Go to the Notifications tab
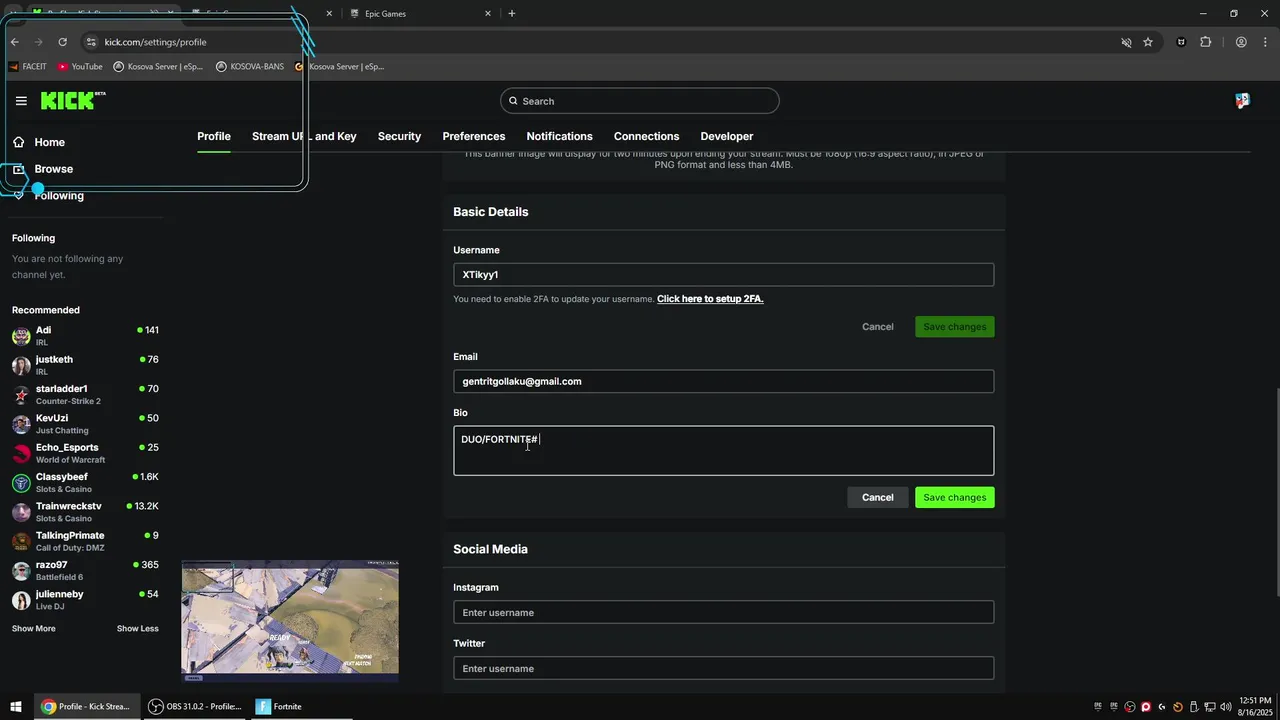This screenshot has width=1280, height=720. [x=559, y=136]
